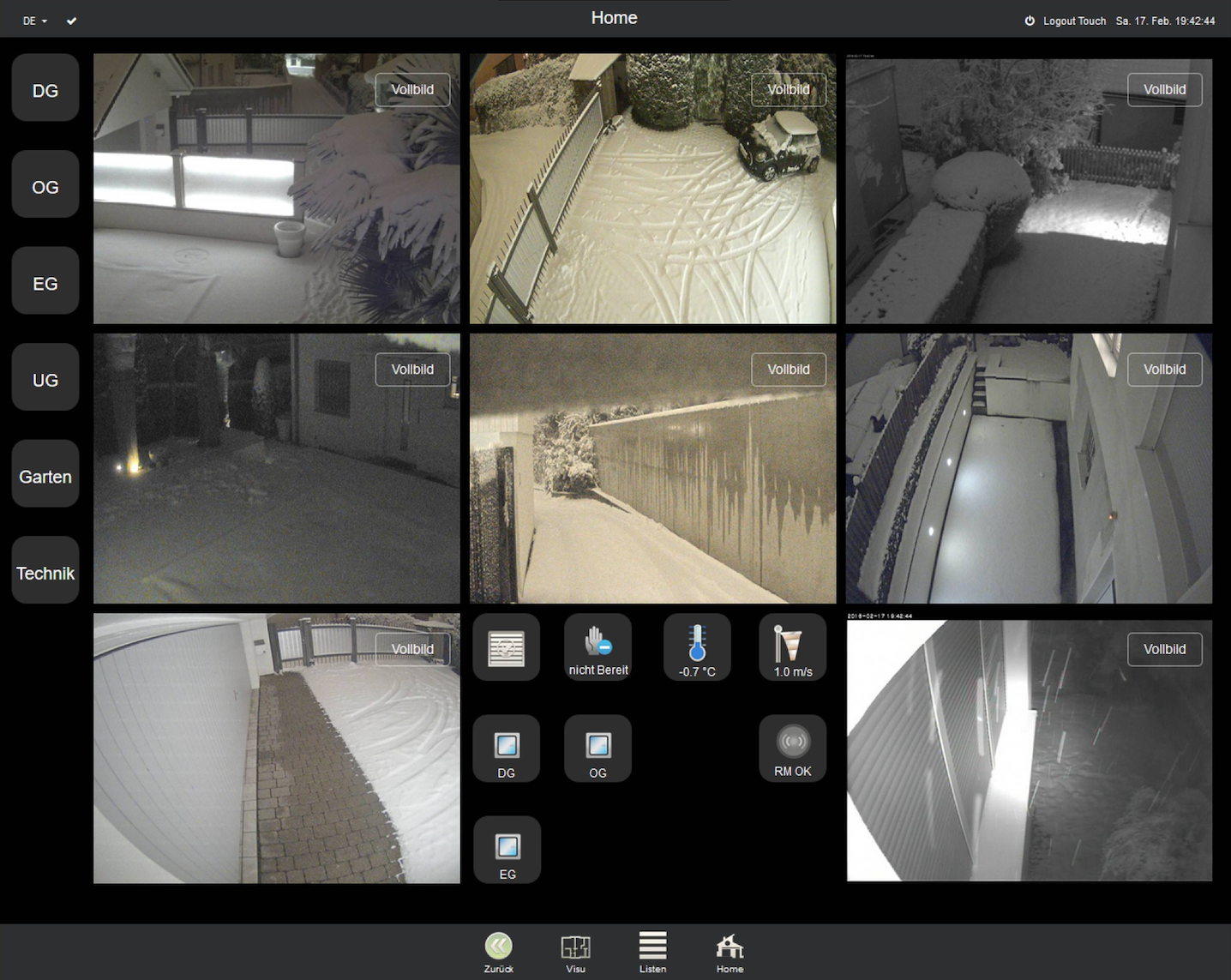Open the Visu floor plan icon
This screenshot has height=980, width=1231.
[575, 950]
